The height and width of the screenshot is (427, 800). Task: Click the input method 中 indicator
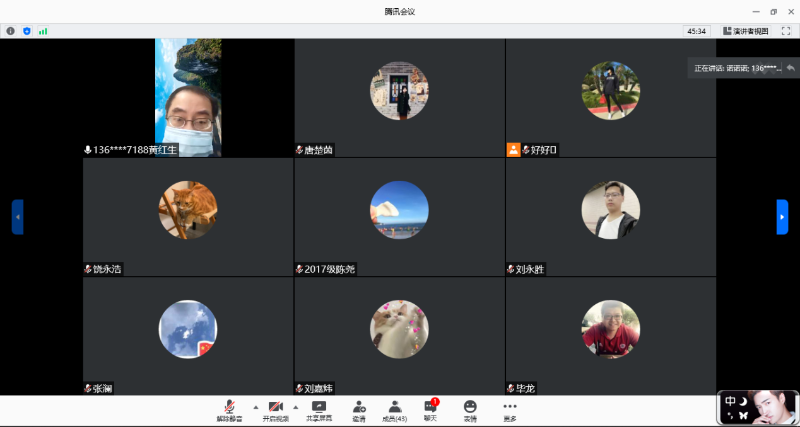pos(730,401)
